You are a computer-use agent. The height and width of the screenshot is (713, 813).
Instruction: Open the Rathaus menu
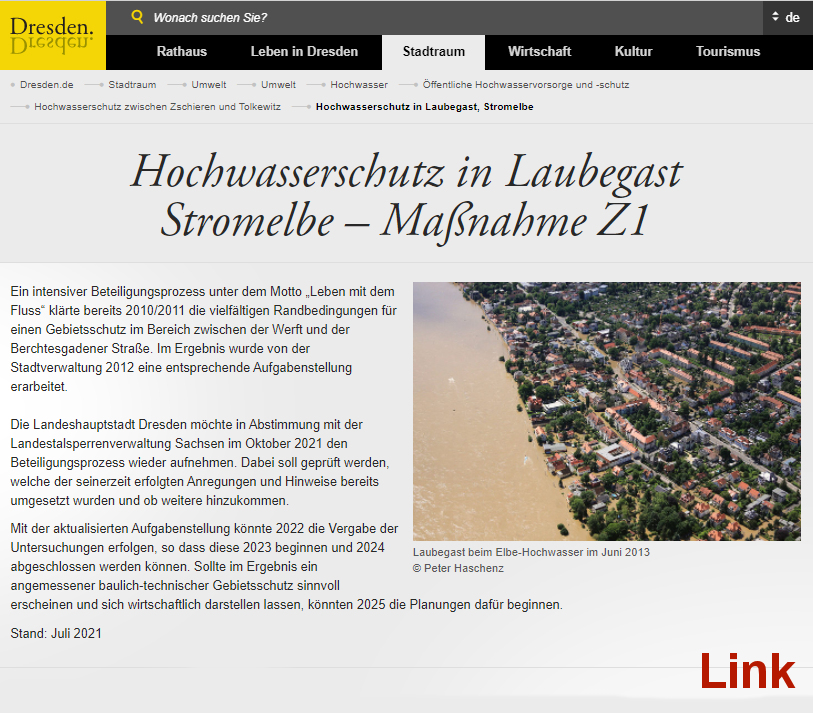click(x=181, y=51)
